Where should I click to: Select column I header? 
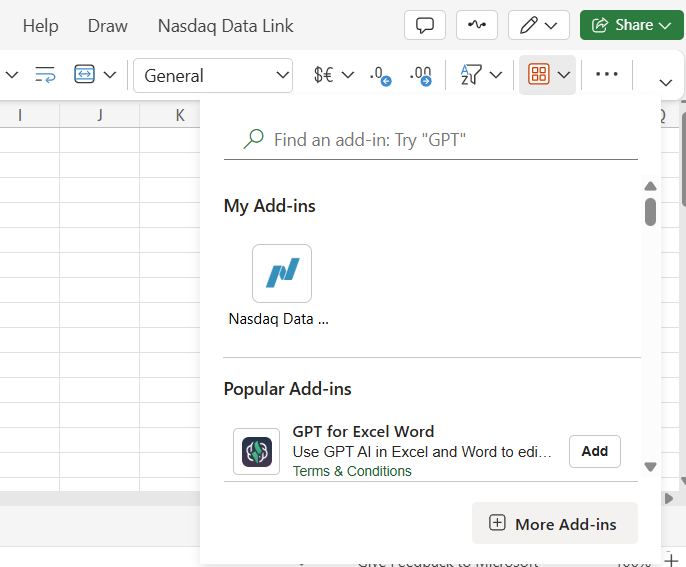20,115
